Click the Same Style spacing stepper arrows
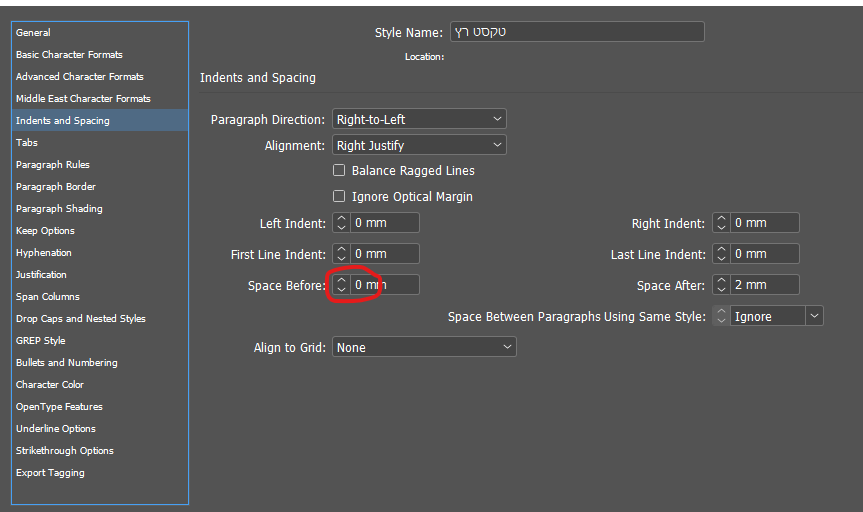The height and width of the screenshot is (512, 863). [721, 317]
